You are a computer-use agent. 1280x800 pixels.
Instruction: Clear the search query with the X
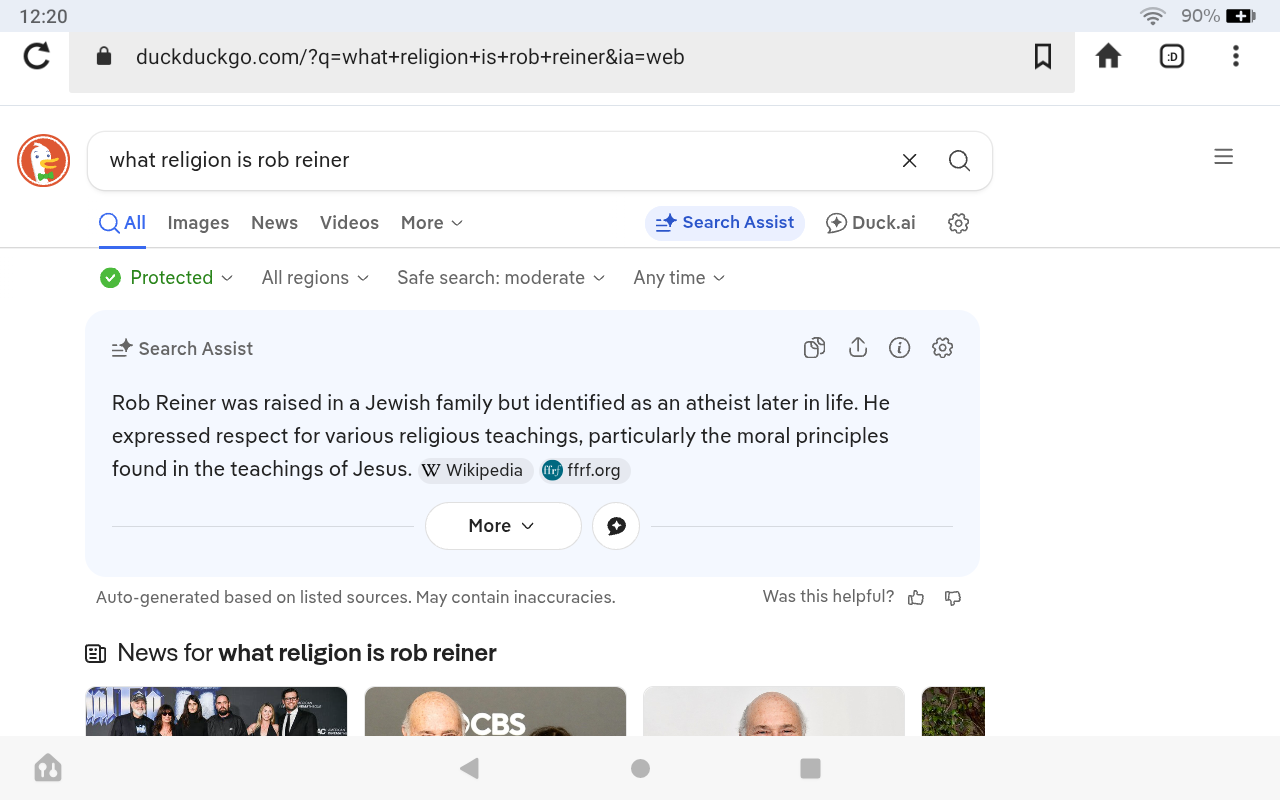(909, 161)
